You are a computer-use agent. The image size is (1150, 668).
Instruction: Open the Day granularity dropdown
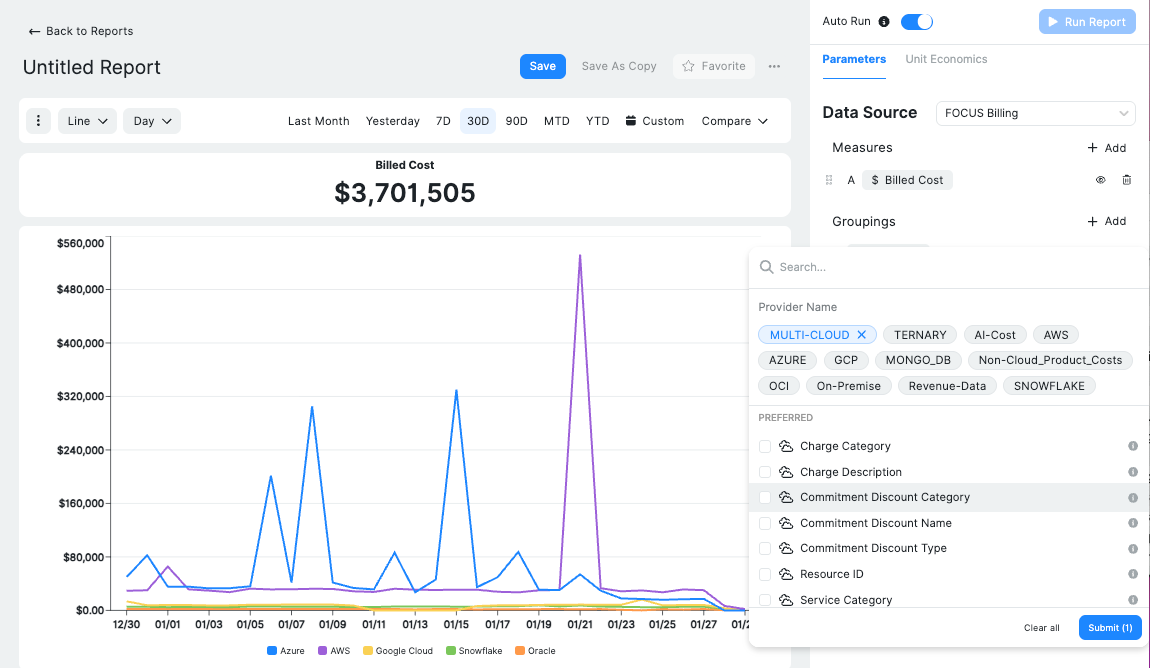(x=152, y=121)
